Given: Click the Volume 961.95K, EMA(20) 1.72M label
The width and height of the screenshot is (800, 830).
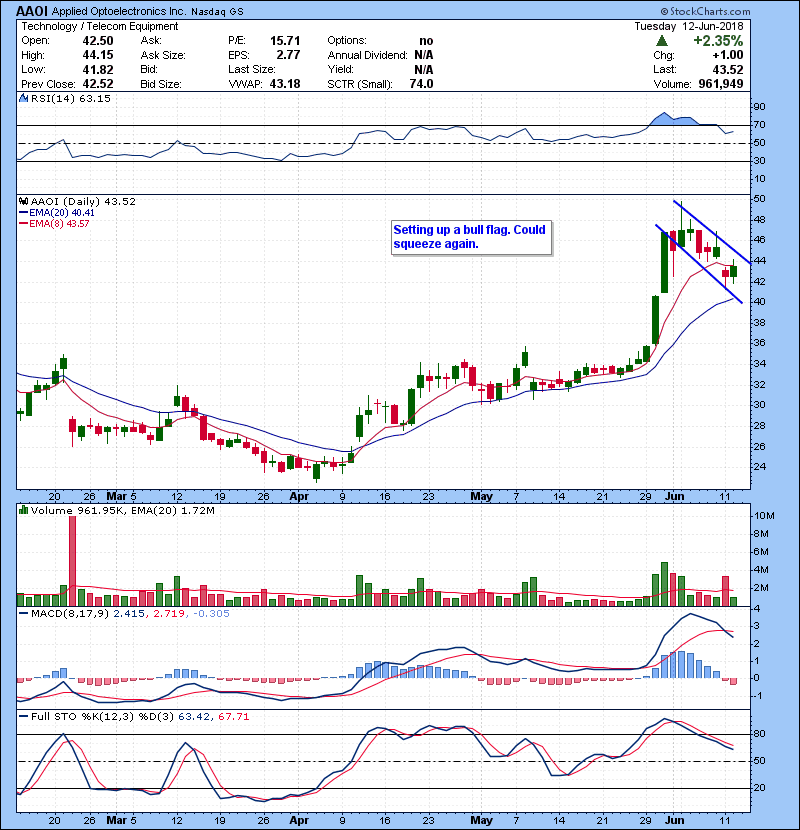Looking at the screenshot, I should pos(123,511).
